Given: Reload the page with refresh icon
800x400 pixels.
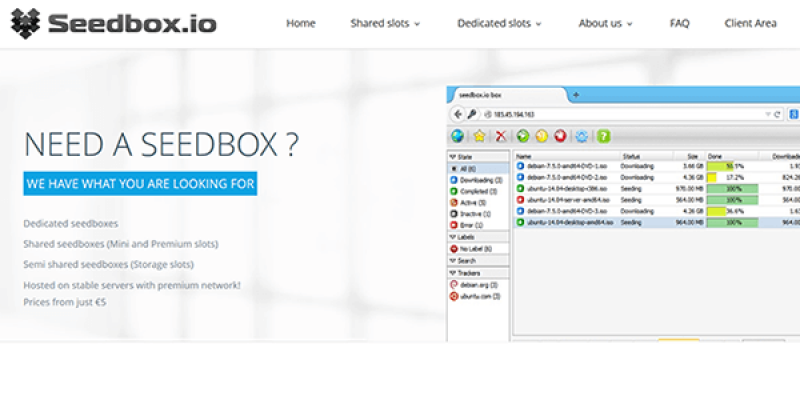Looking at the screenshot, I should point(777,115).
